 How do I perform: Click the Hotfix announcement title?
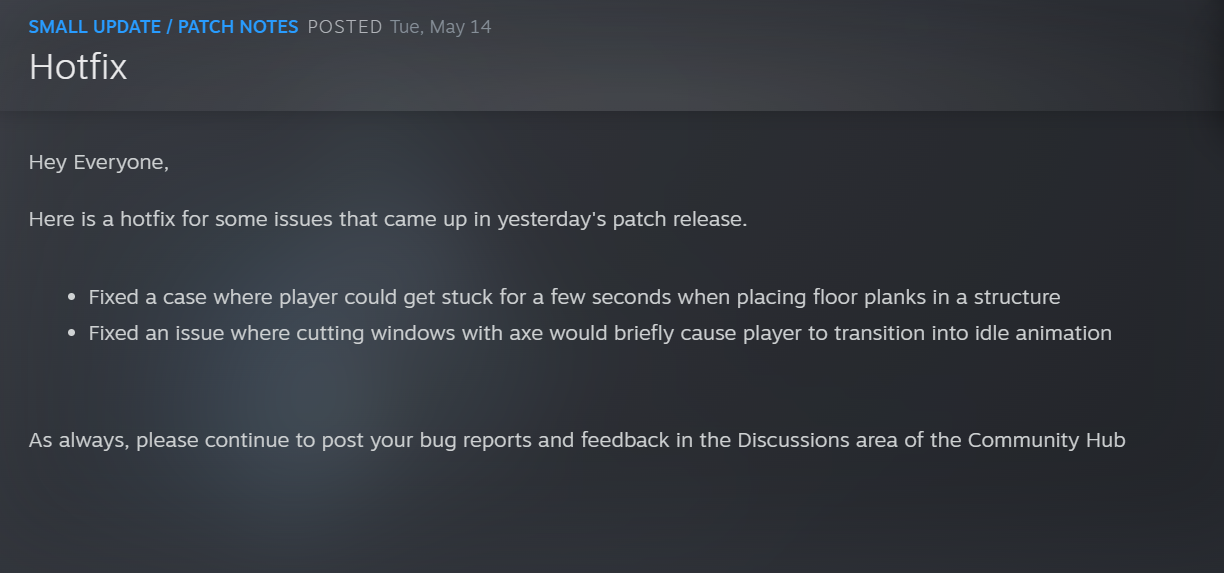(78, 66)
